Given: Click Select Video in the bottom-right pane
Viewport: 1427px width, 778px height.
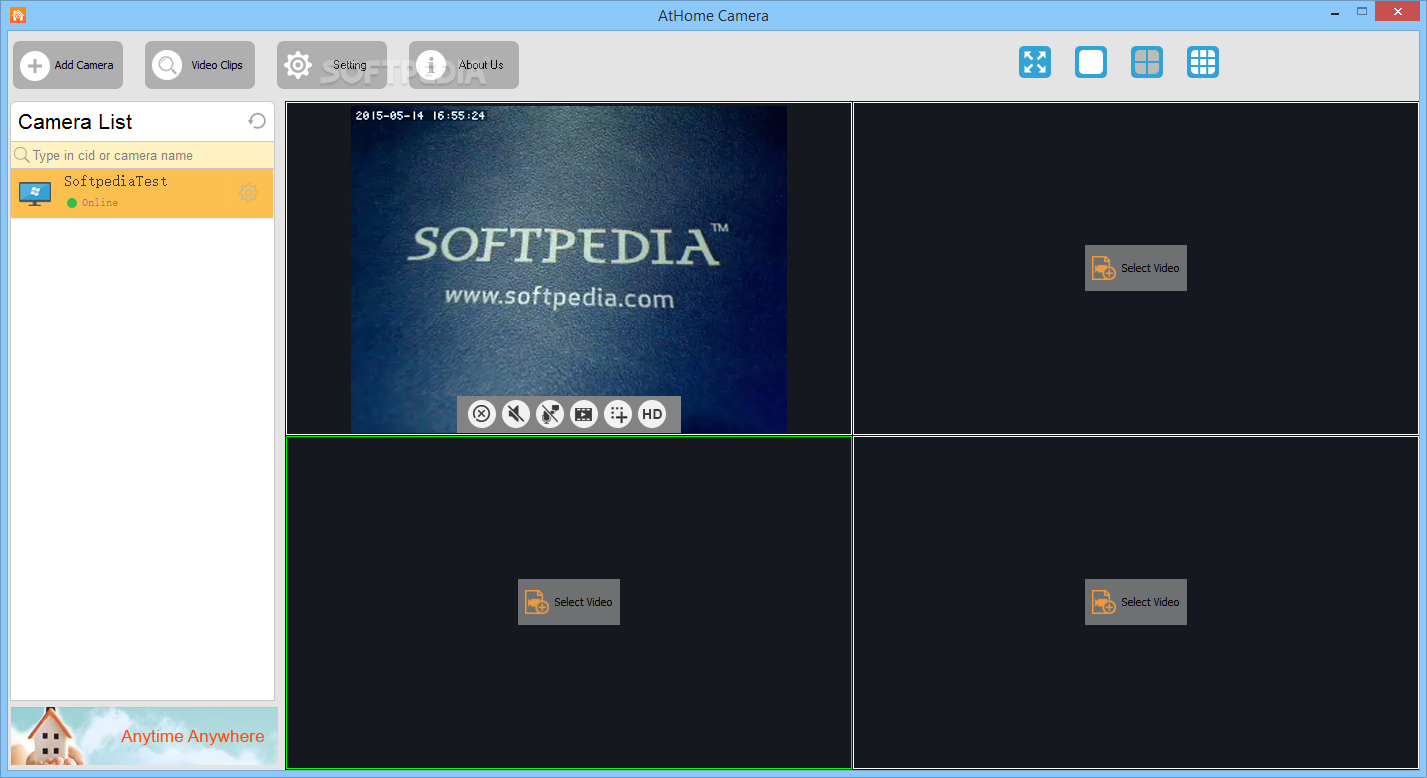Looking at the screenshot, I should coord(1136,602).
